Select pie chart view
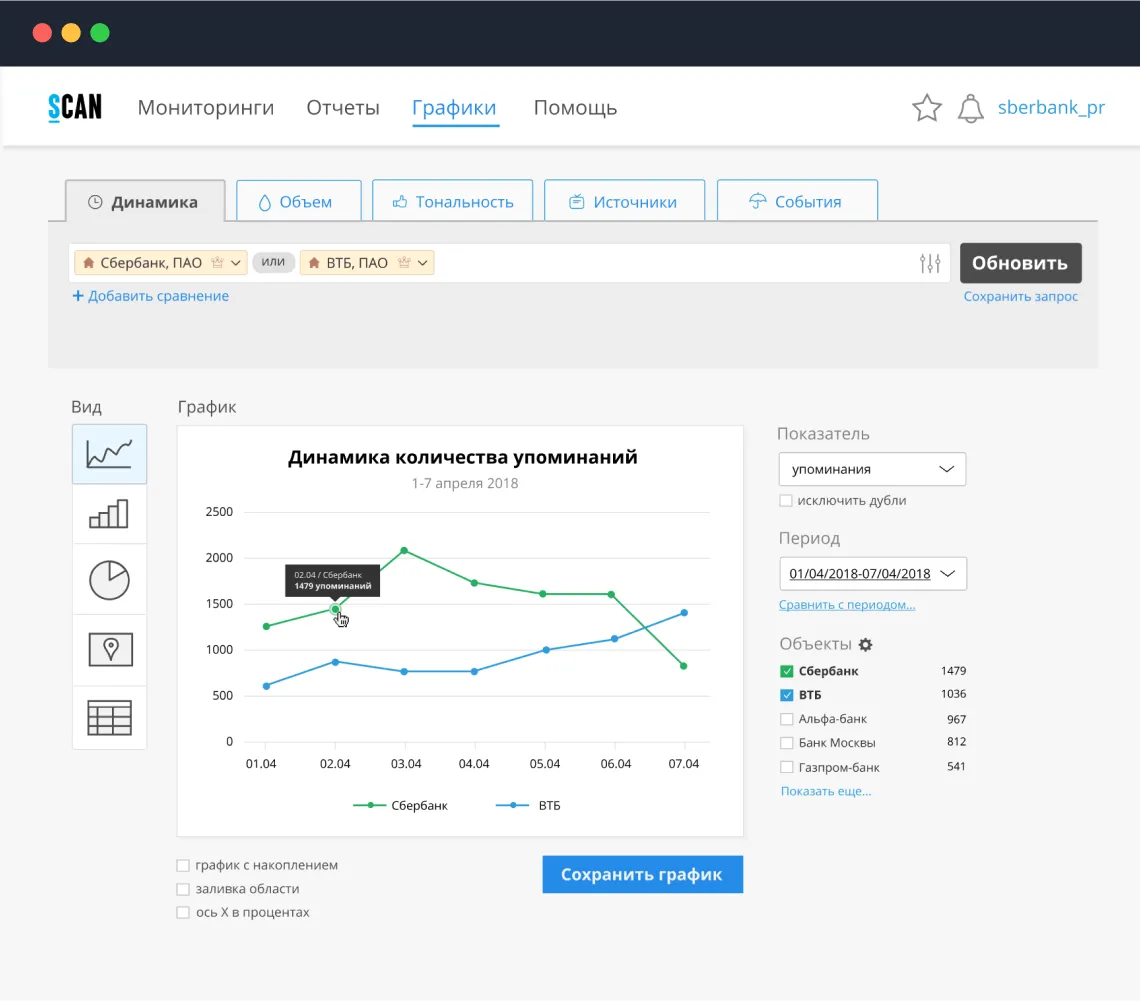 tap(109, 579)
